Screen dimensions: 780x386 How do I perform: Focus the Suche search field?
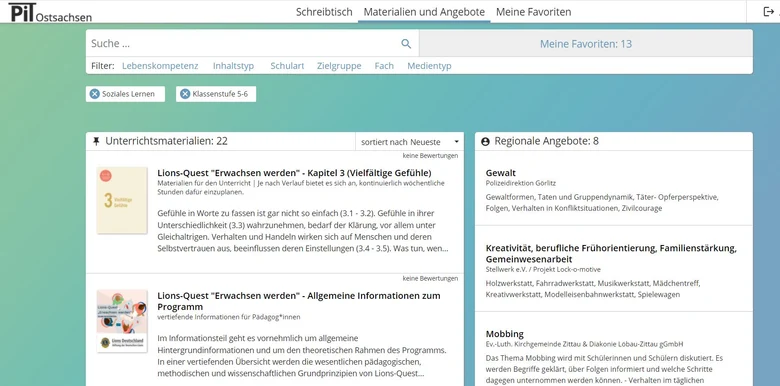tap(245, 44)
